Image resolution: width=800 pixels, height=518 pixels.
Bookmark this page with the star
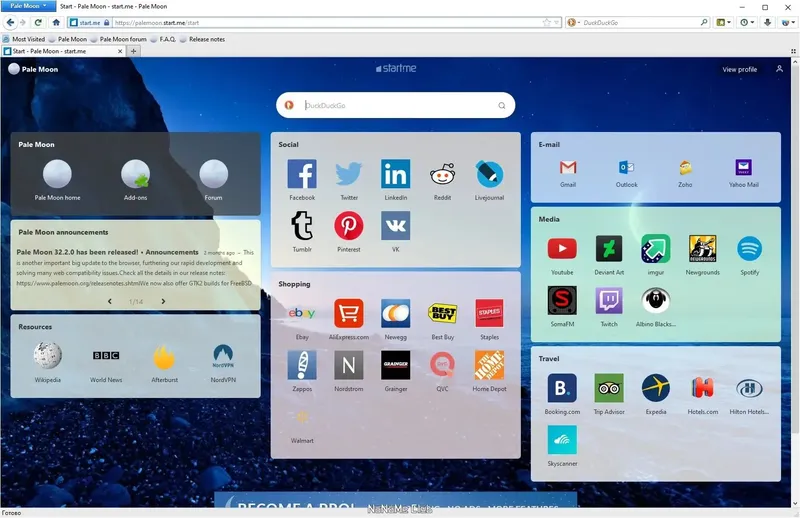pyautogui.click(x=546, y=22)
